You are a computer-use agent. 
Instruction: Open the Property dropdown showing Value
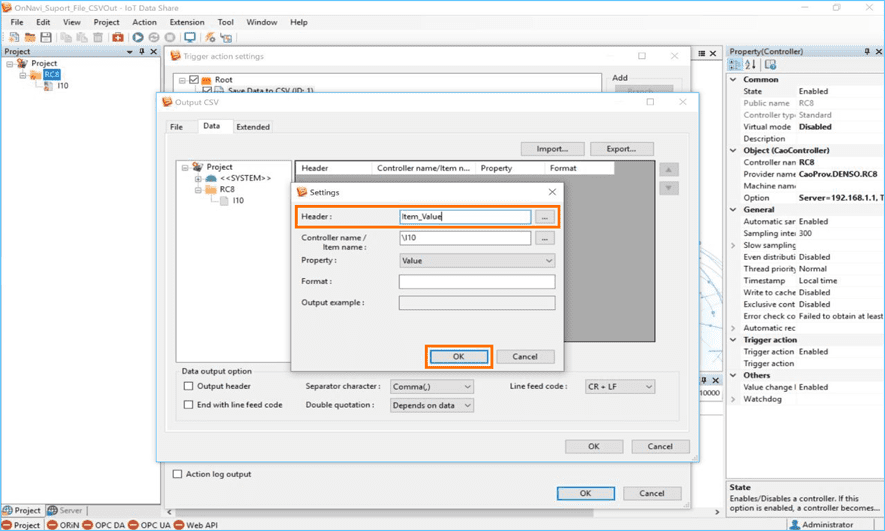[x=477, y=261]
